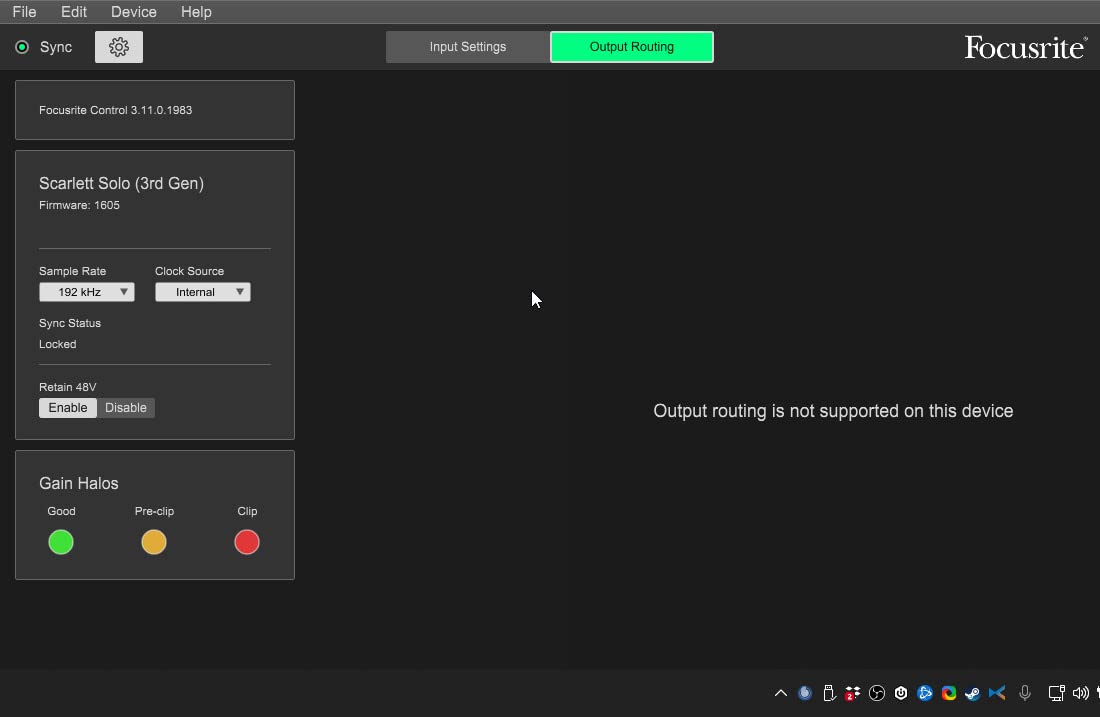Expand the Clock Source Internal dropdown

[x=203, y=292]
